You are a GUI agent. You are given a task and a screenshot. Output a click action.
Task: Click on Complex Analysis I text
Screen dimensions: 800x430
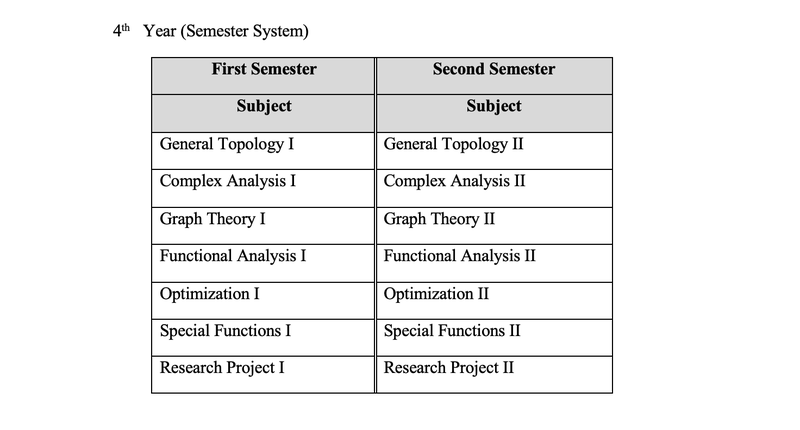228,182
